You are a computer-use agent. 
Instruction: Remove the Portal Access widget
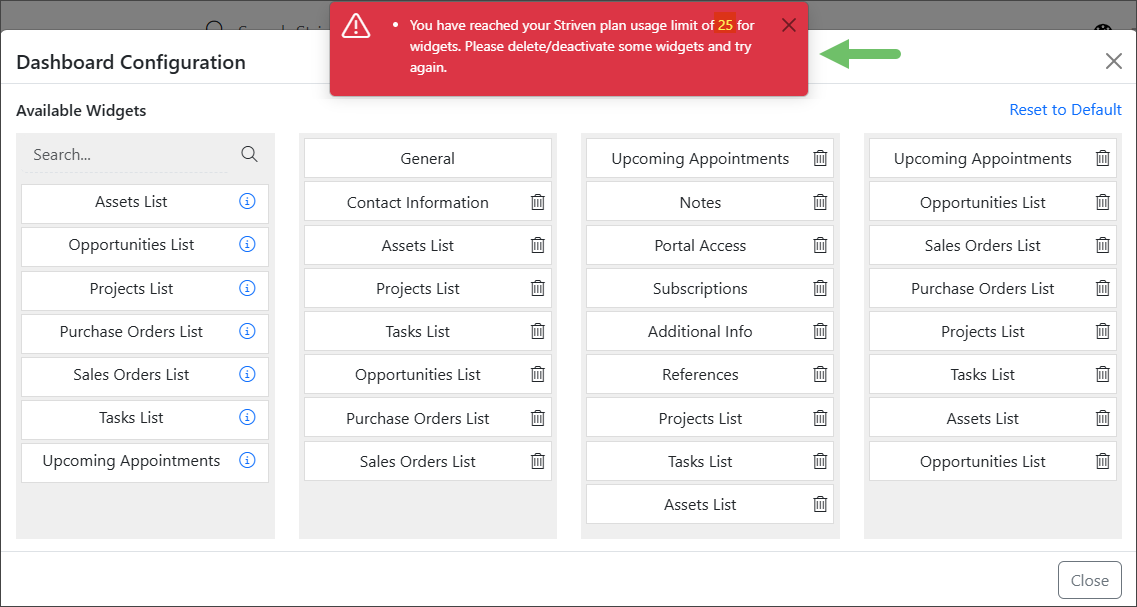(x=820, y=245)
